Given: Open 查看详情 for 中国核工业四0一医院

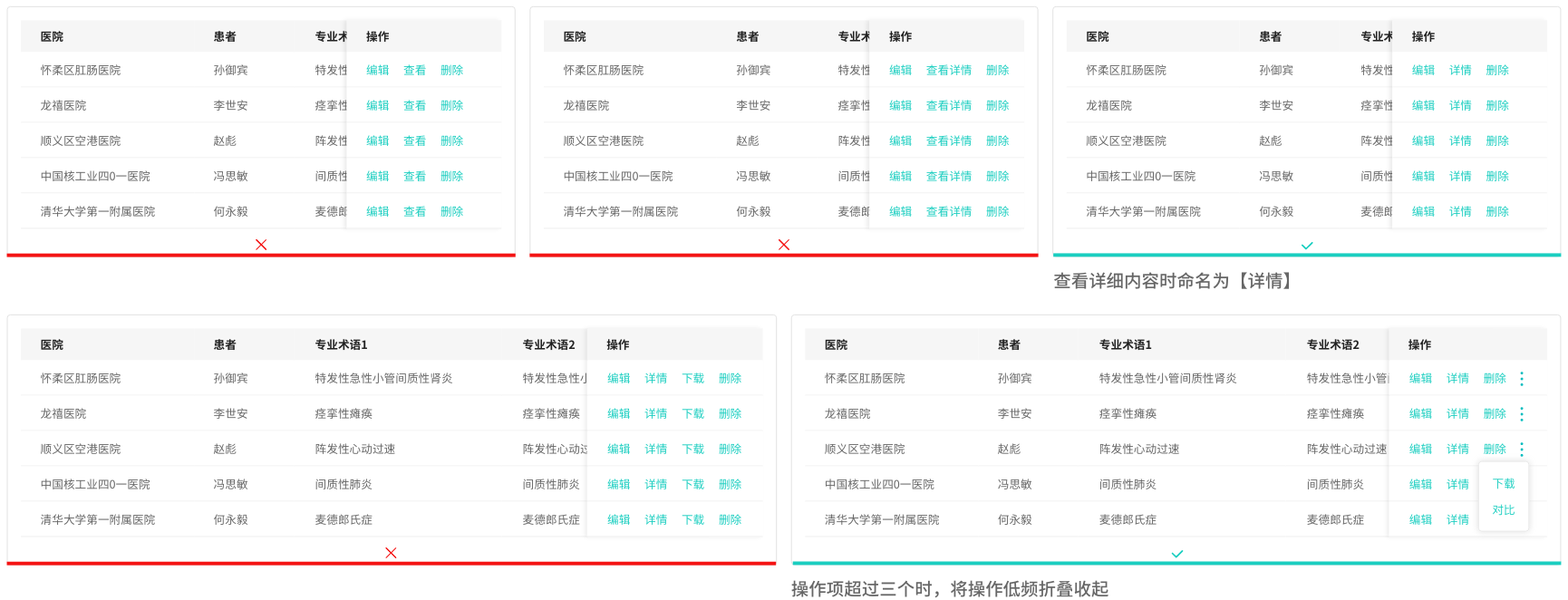Looking at the screenshot, I should [949, 176].
